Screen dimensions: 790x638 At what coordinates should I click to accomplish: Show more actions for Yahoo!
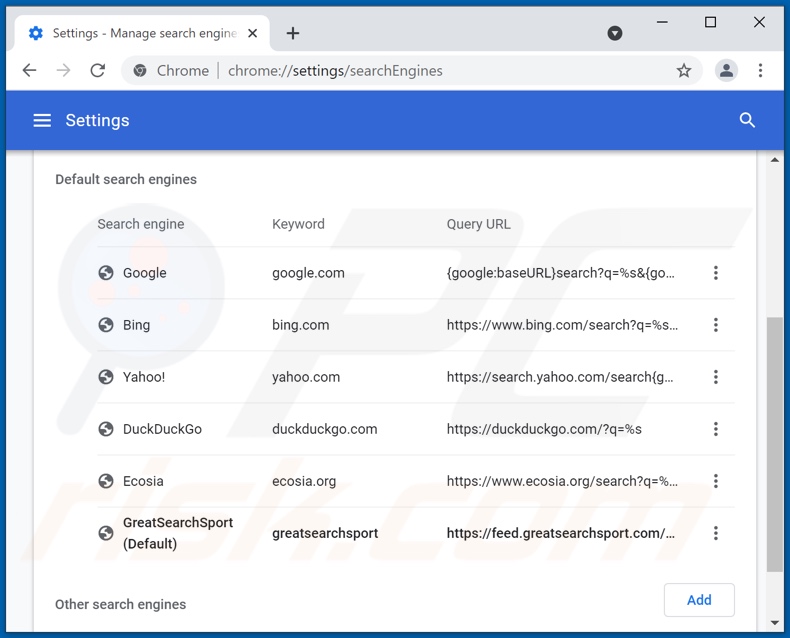click(x=715, y=377)
